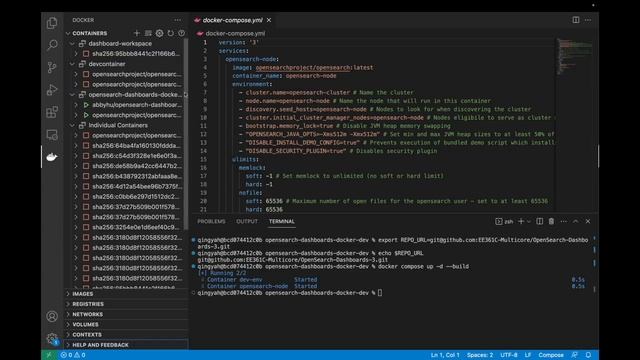
Task: Collapse the devcontainer group
Action: pyautogui.click(x=73, y=64)
